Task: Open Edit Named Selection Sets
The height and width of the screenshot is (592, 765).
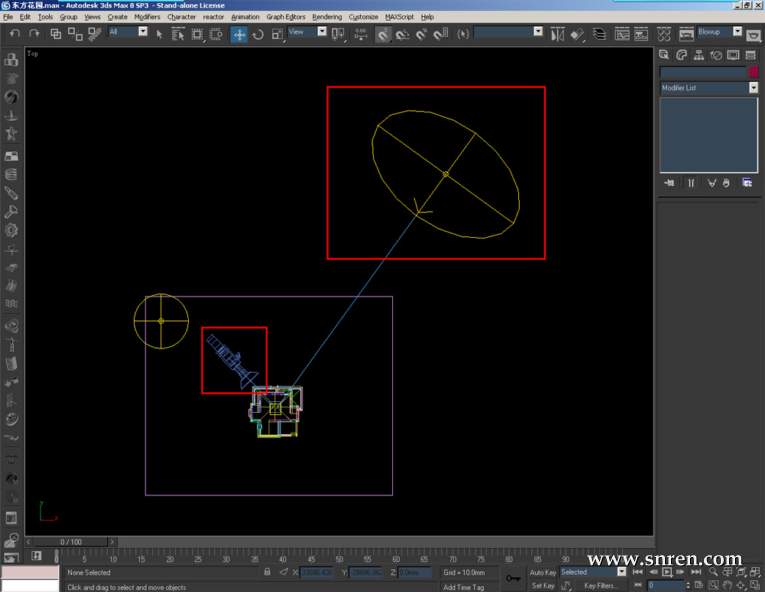Action: tap(463, 34)
